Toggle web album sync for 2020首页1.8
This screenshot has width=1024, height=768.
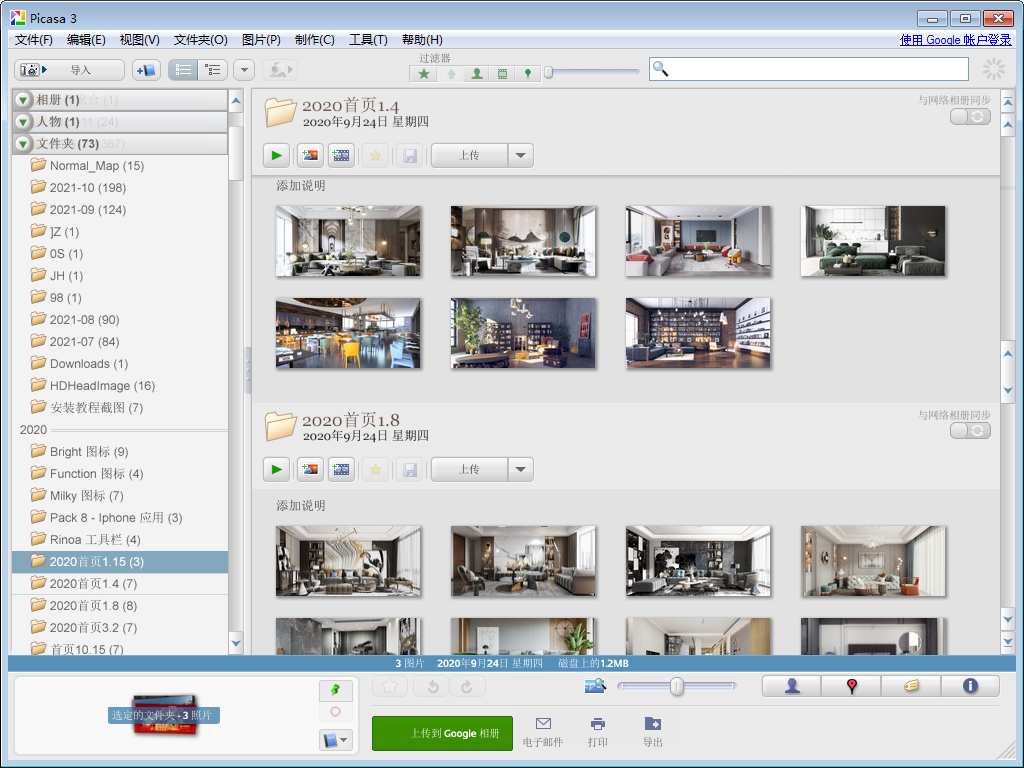coord(970,430)
